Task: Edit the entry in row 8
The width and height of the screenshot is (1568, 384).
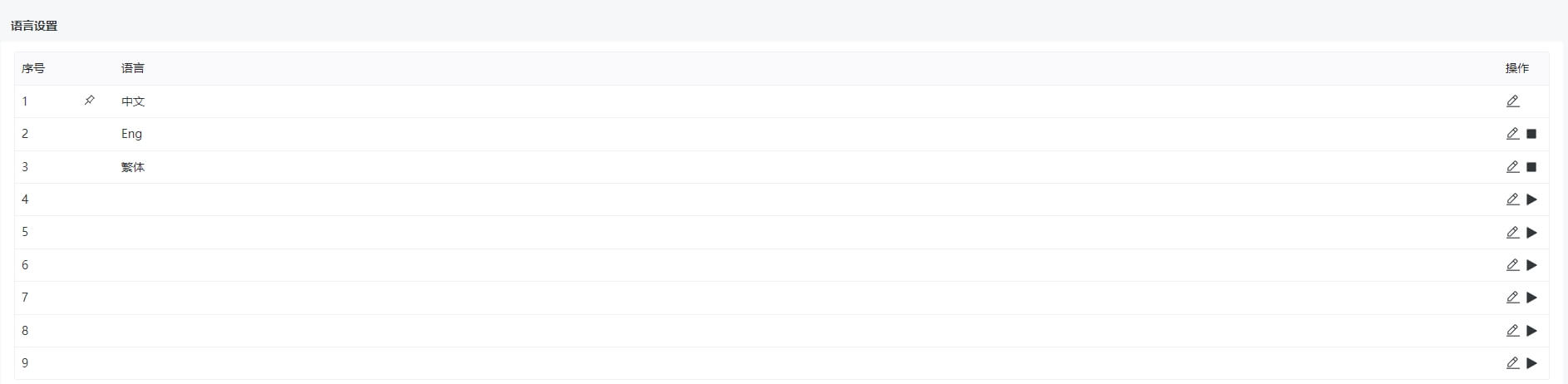Action: click(x=1512, y=331)
